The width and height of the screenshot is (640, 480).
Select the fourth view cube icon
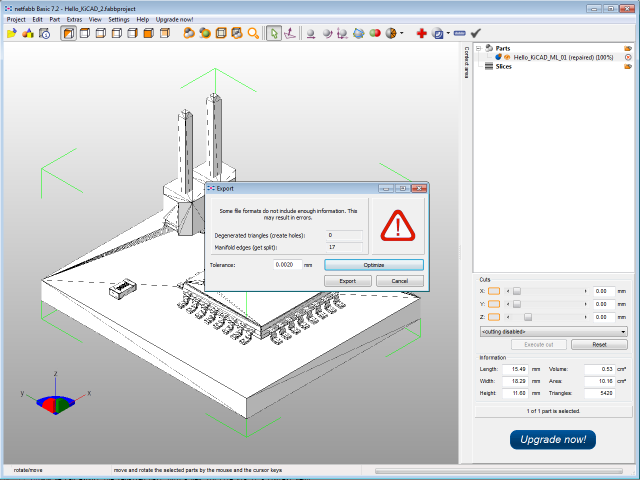coord(117,33)
